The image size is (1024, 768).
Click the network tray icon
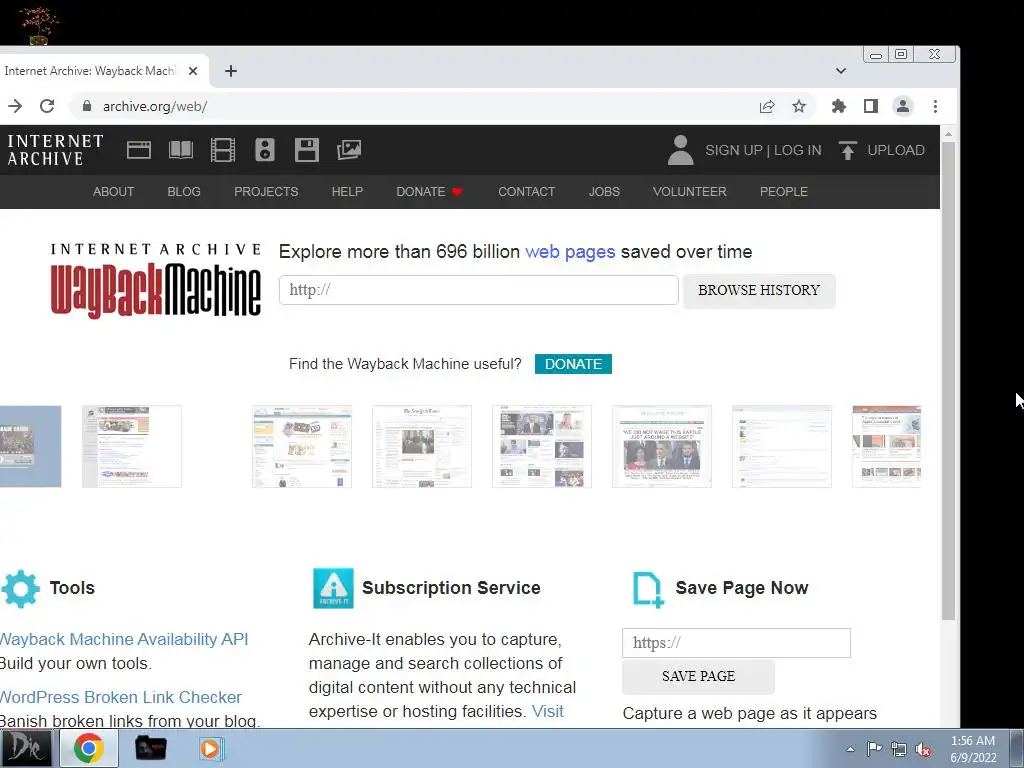pos(899,749)
